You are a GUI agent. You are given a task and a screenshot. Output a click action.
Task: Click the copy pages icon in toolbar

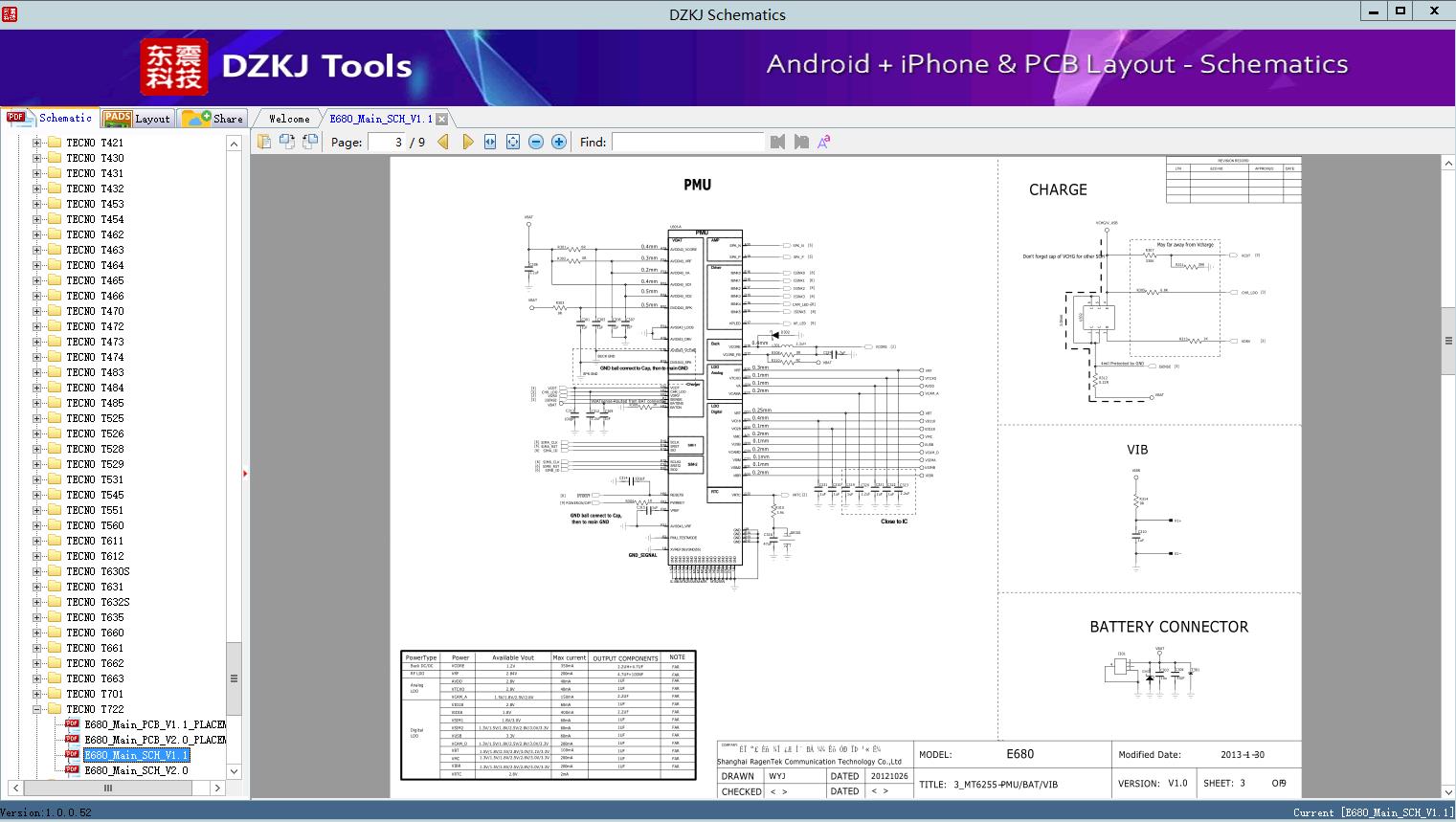264,142
